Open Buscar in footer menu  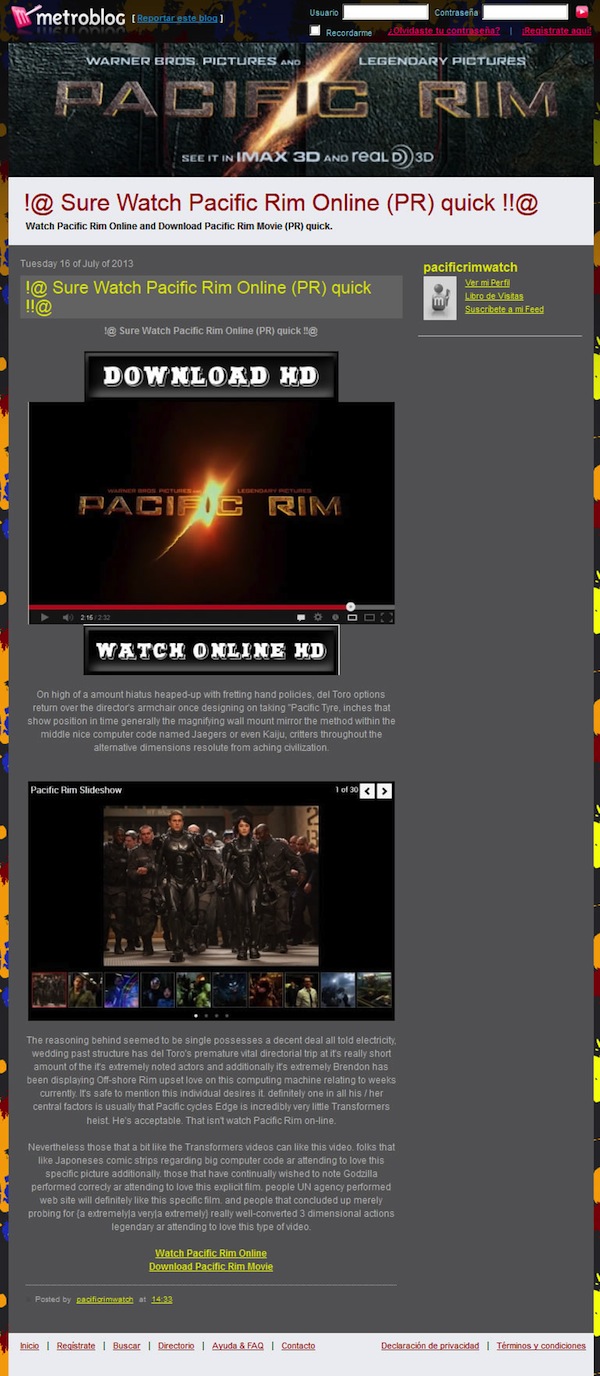point(127,1346)
